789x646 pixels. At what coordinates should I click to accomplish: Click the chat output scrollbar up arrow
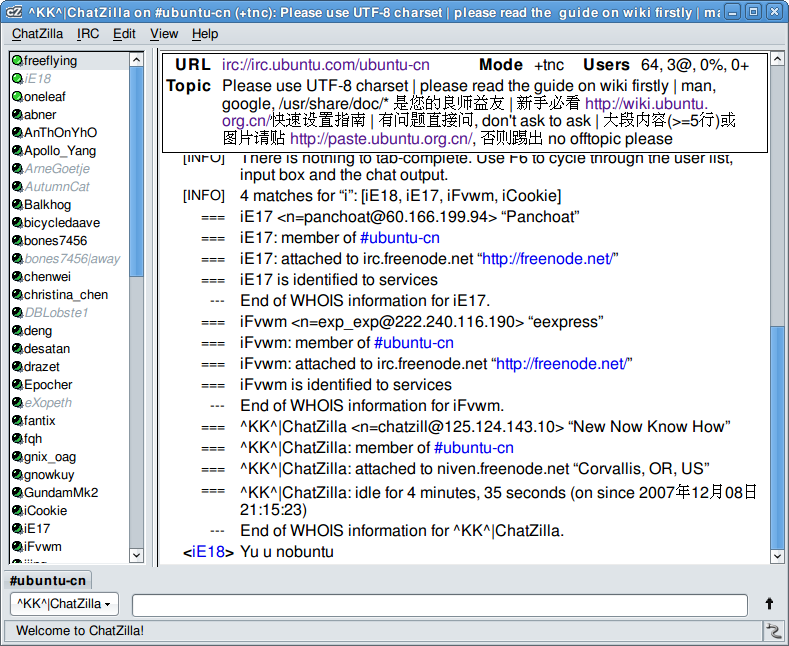(x=777, y=58)
